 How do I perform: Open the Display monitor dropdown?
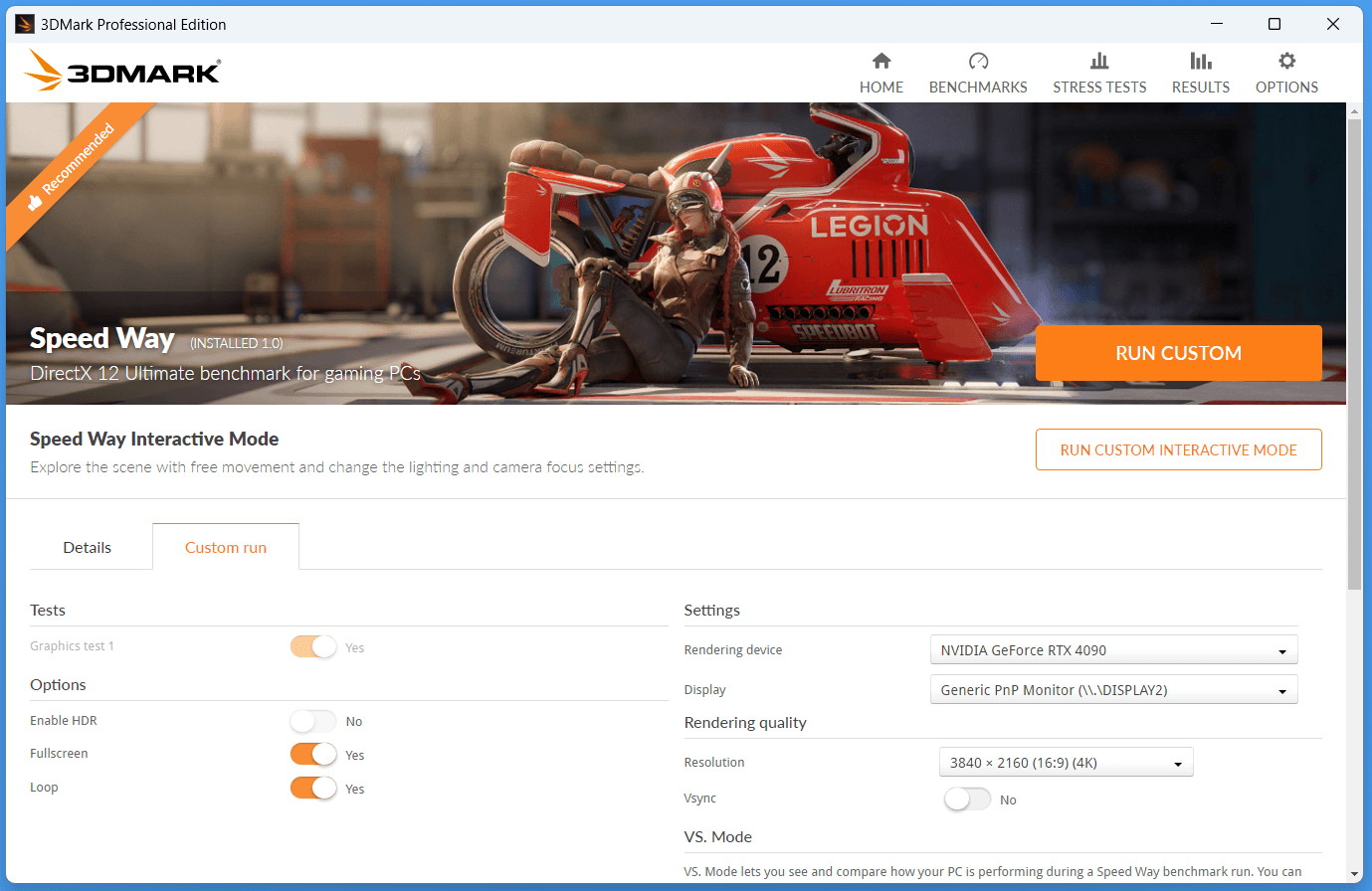[x=1113, y=690]
